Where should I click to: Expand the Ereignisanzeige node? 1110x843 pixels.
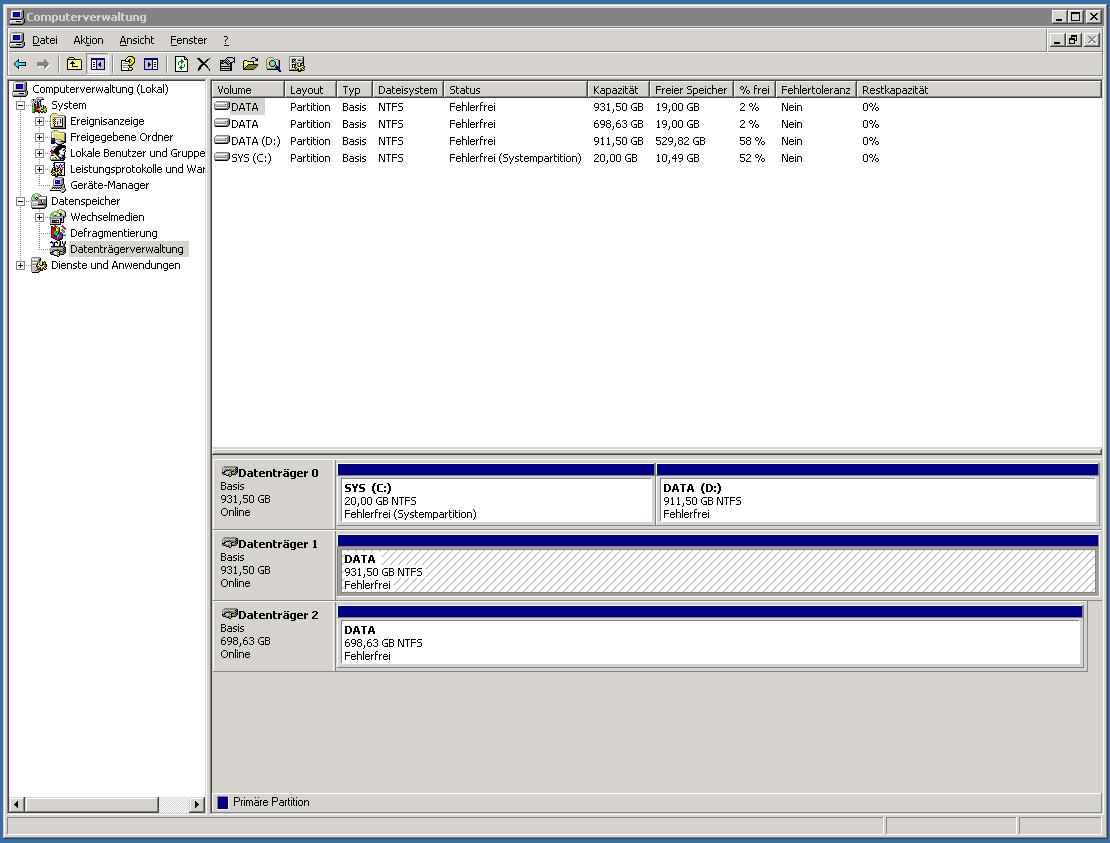point(40,122)
